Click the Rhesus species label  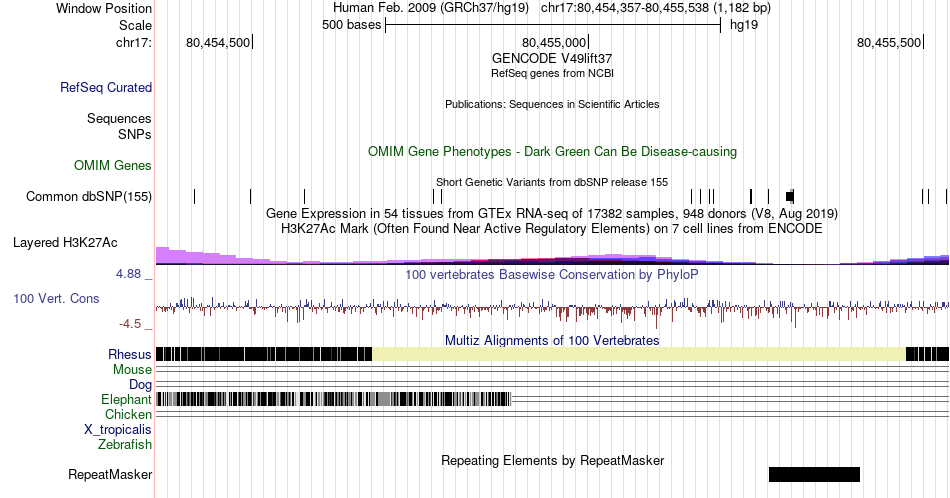(x=130, y=354)
